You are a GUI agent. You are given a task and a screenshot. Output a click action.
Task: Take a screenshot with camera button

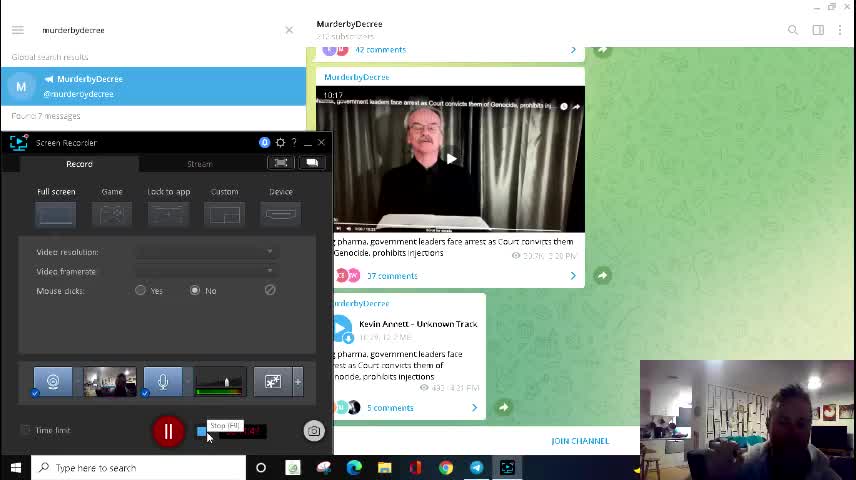click(x=314, y=431)
